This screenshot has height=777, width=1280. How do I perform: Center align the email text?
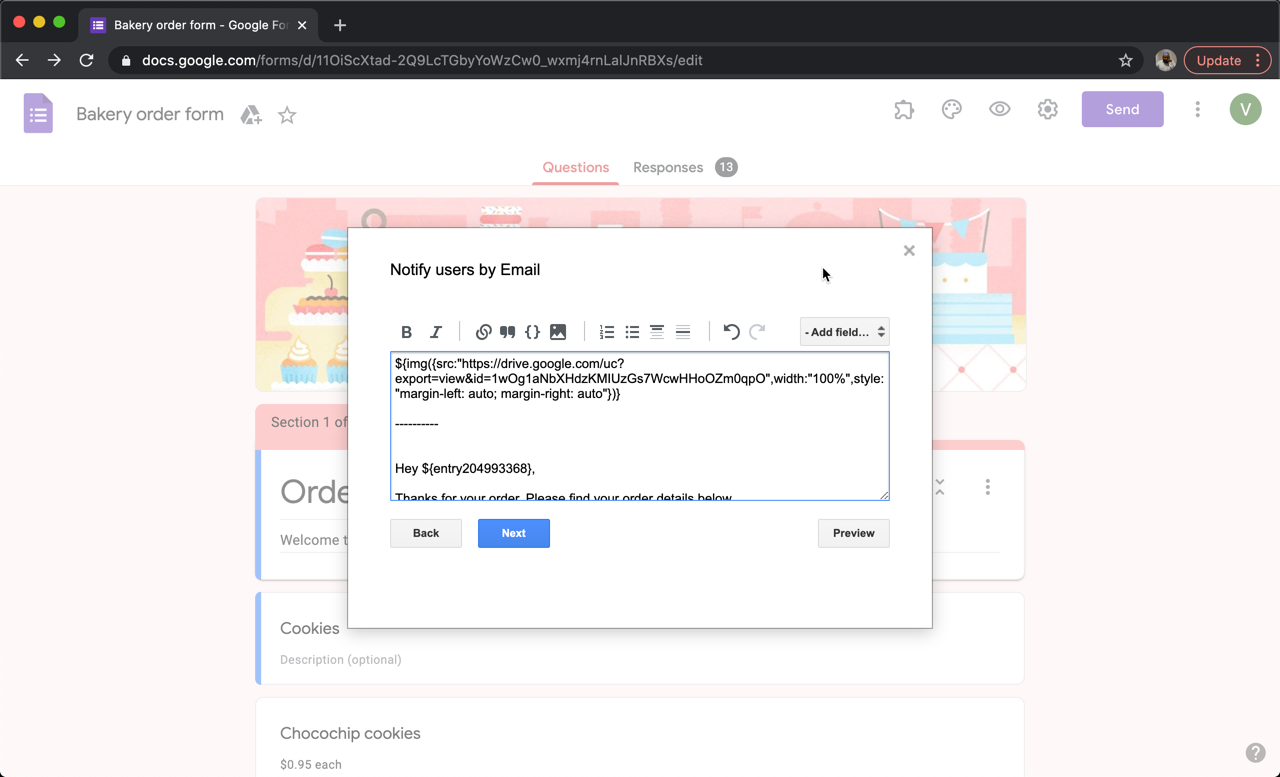[657, 332]
